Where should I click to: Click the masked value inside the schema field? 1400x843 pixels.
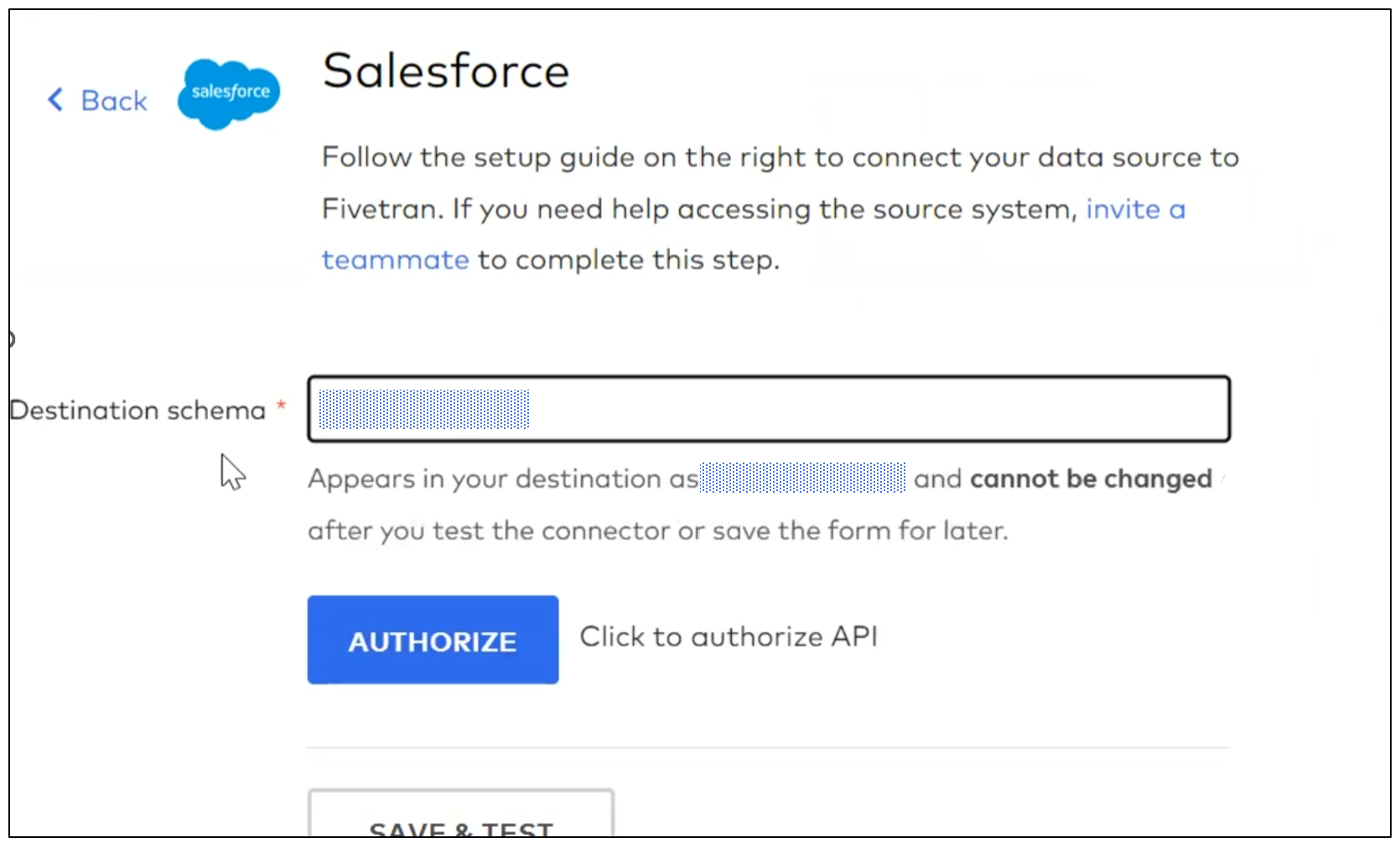(424, 409)
